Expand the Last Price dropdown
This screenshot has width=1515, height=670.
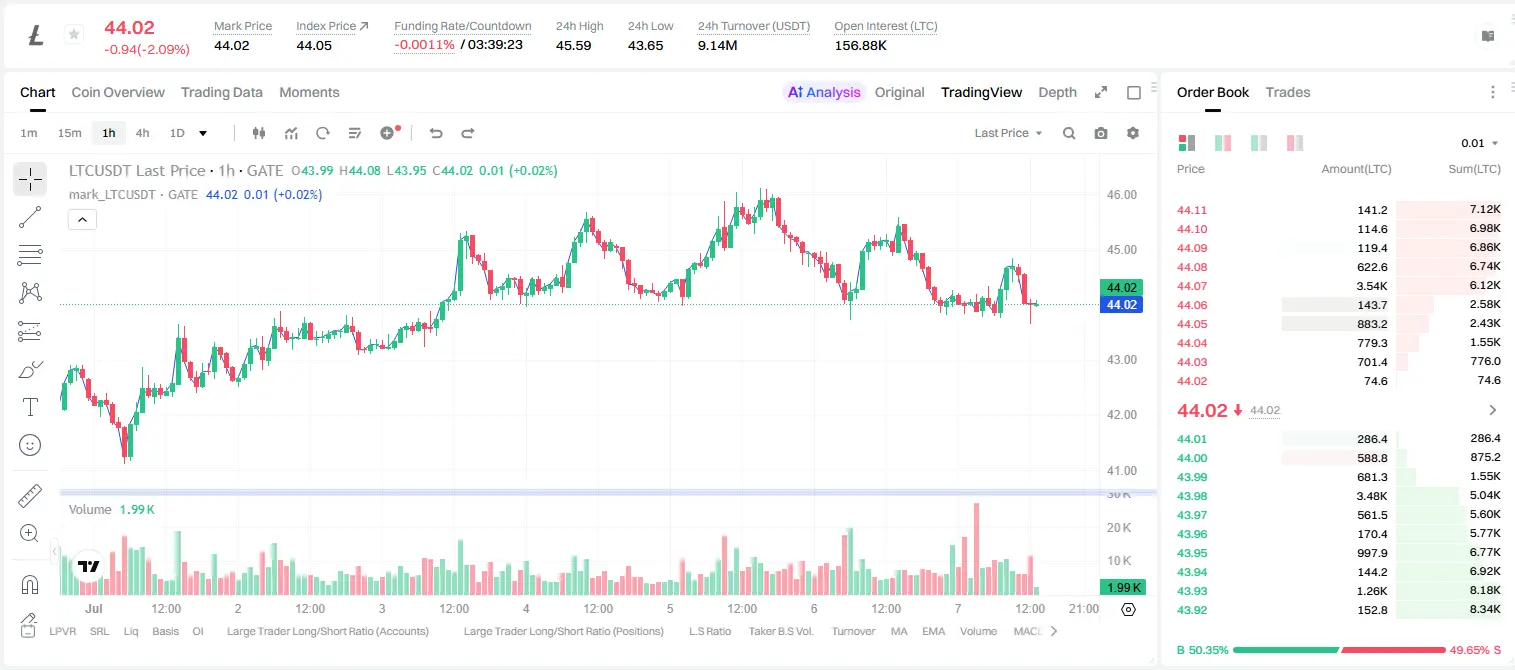(x=1008, y=133)
